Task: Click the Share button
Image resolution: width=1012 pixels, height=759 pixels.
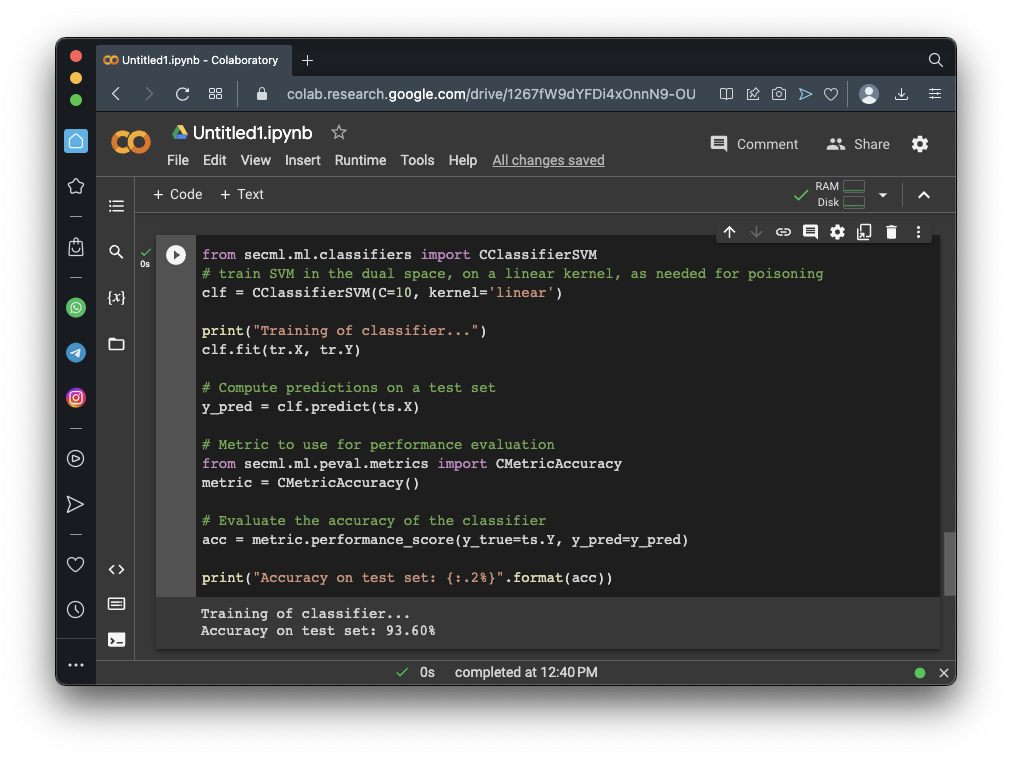Action: click(x=858, y=144)
